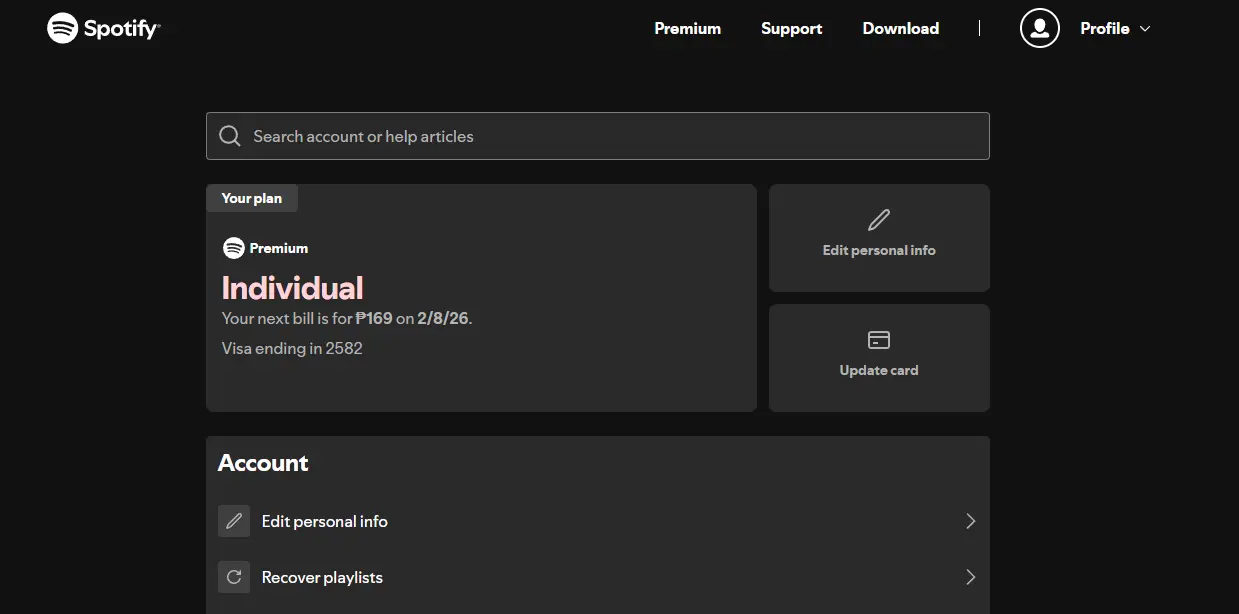Screen dimensions: 1239x614
Task: Click the refresh icon beside Recover playlists
Action: point(234,577)
